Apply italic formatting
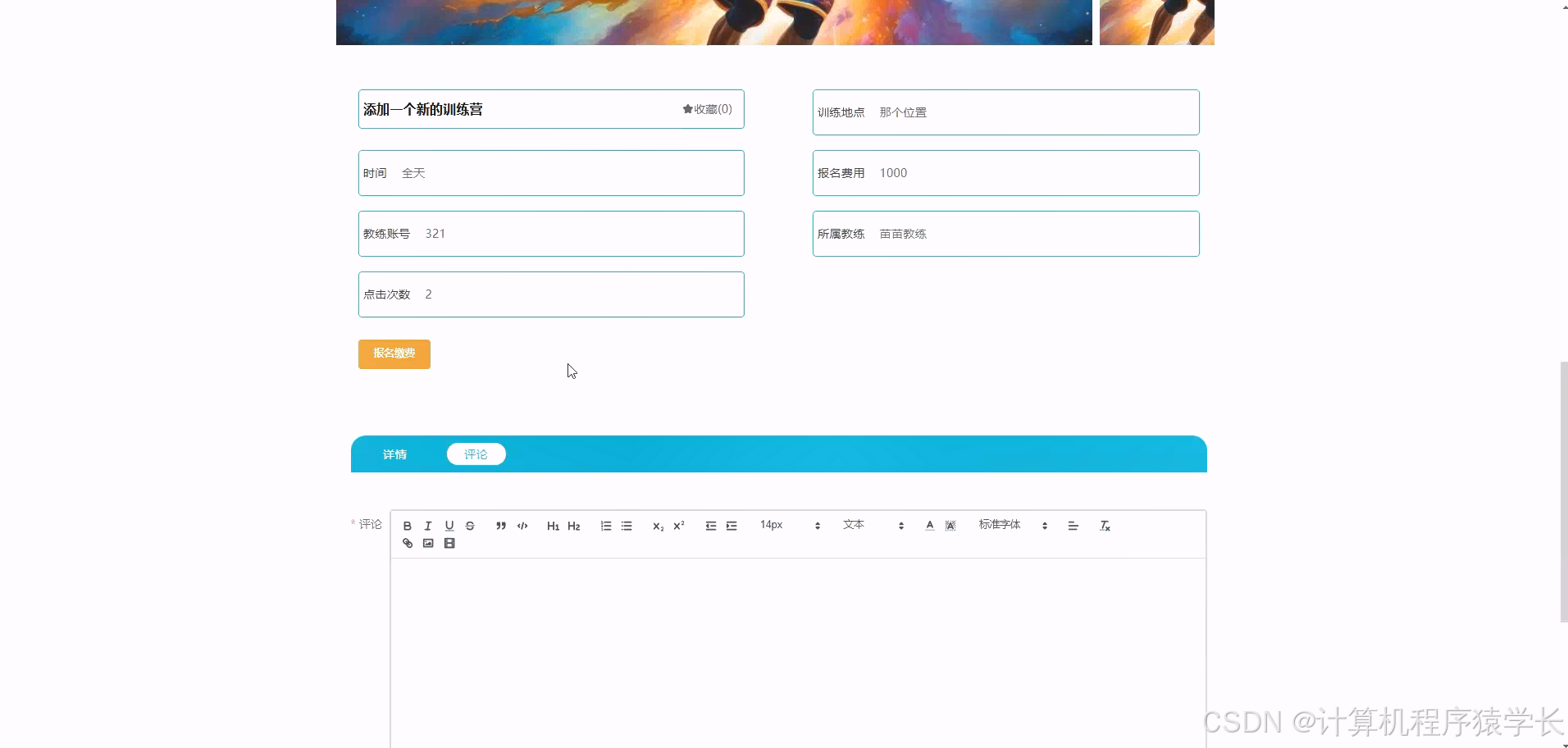This screenshot has width=1568, height=748. tap(428, 526)
